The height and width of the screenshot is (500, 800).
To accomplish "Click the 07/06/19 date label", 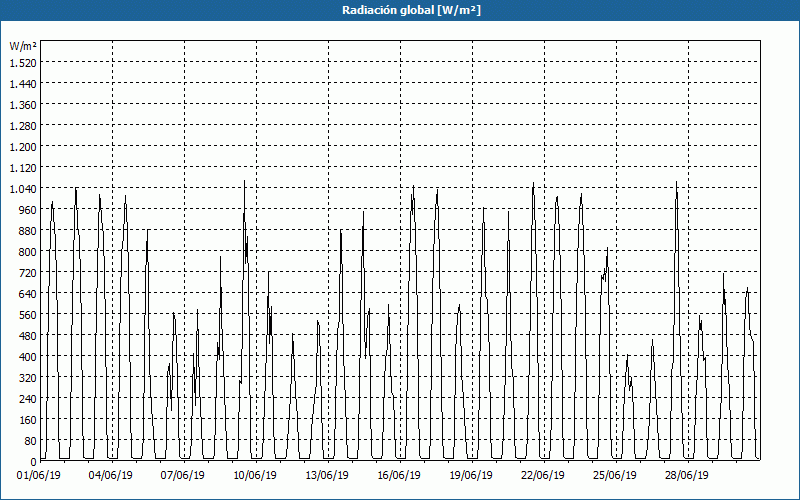I will 183,476.
